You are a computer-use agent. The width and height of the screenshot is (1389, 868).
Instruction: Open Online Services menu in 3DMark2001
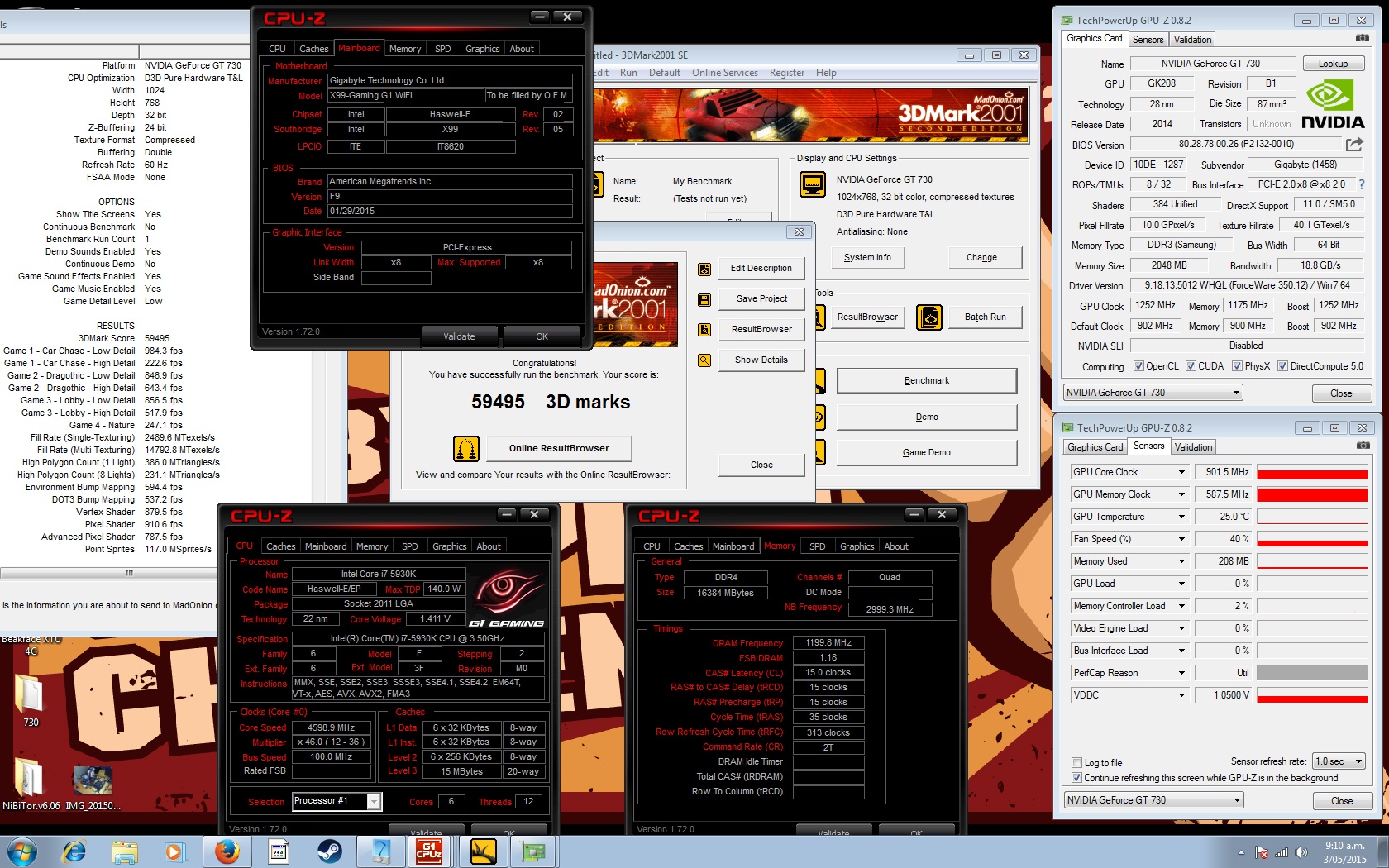pos(725,73)
